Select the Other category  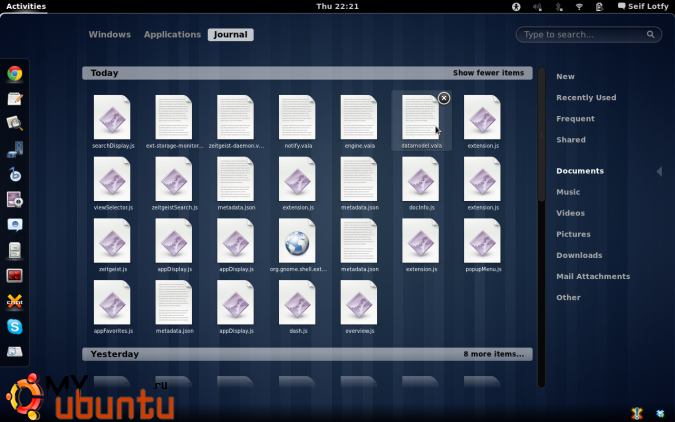click(568, 298)
